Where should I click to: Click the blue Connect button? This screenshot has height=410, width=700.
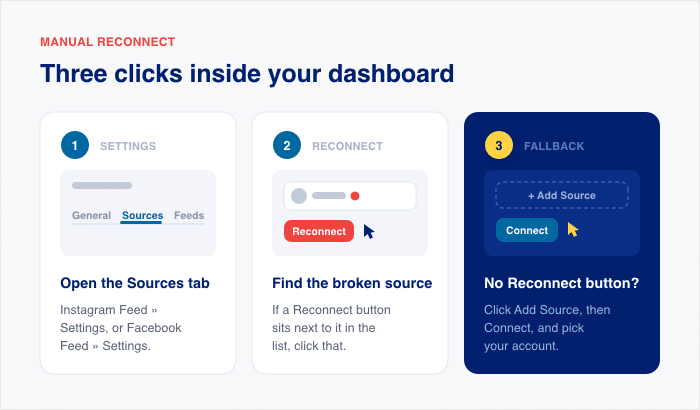[527, 230]
